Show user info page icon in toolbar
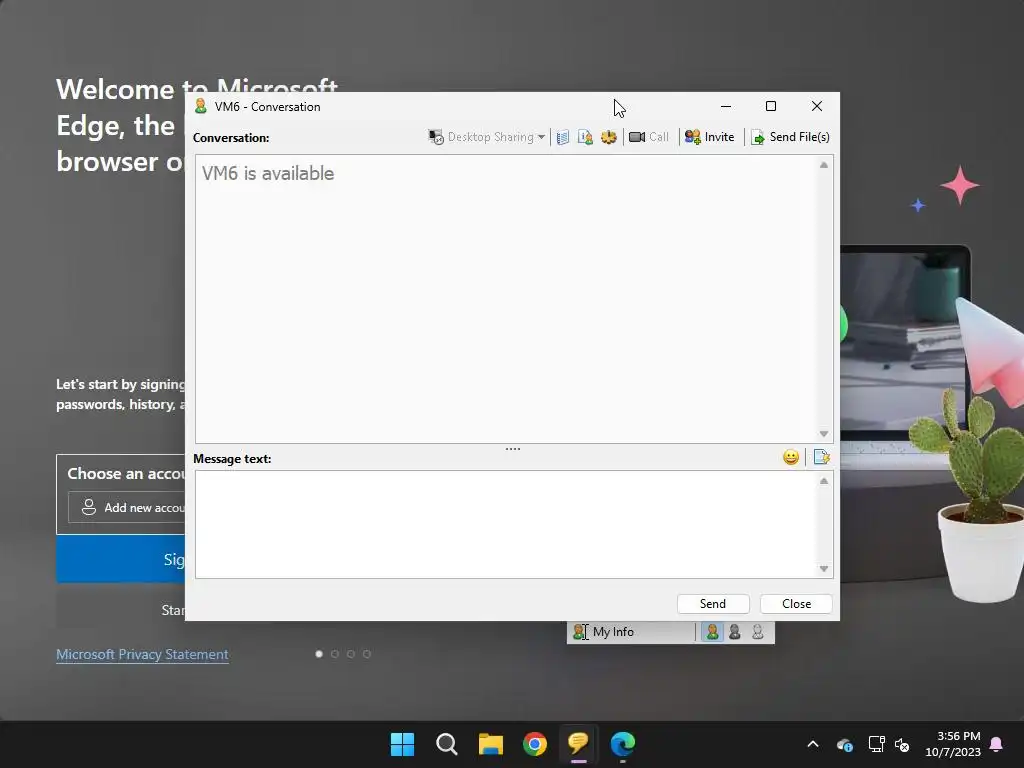 (x=585, y=137)
